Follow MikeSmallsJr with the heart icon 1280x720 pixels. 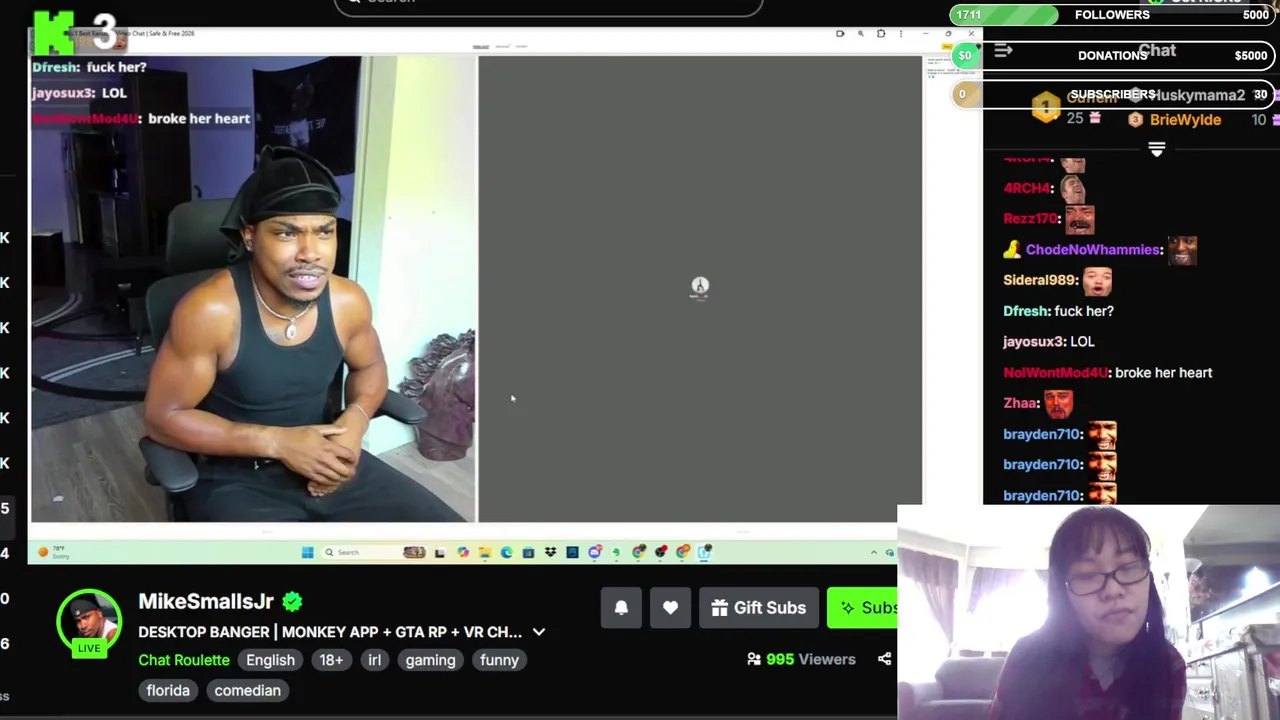[x=670, y=607]
